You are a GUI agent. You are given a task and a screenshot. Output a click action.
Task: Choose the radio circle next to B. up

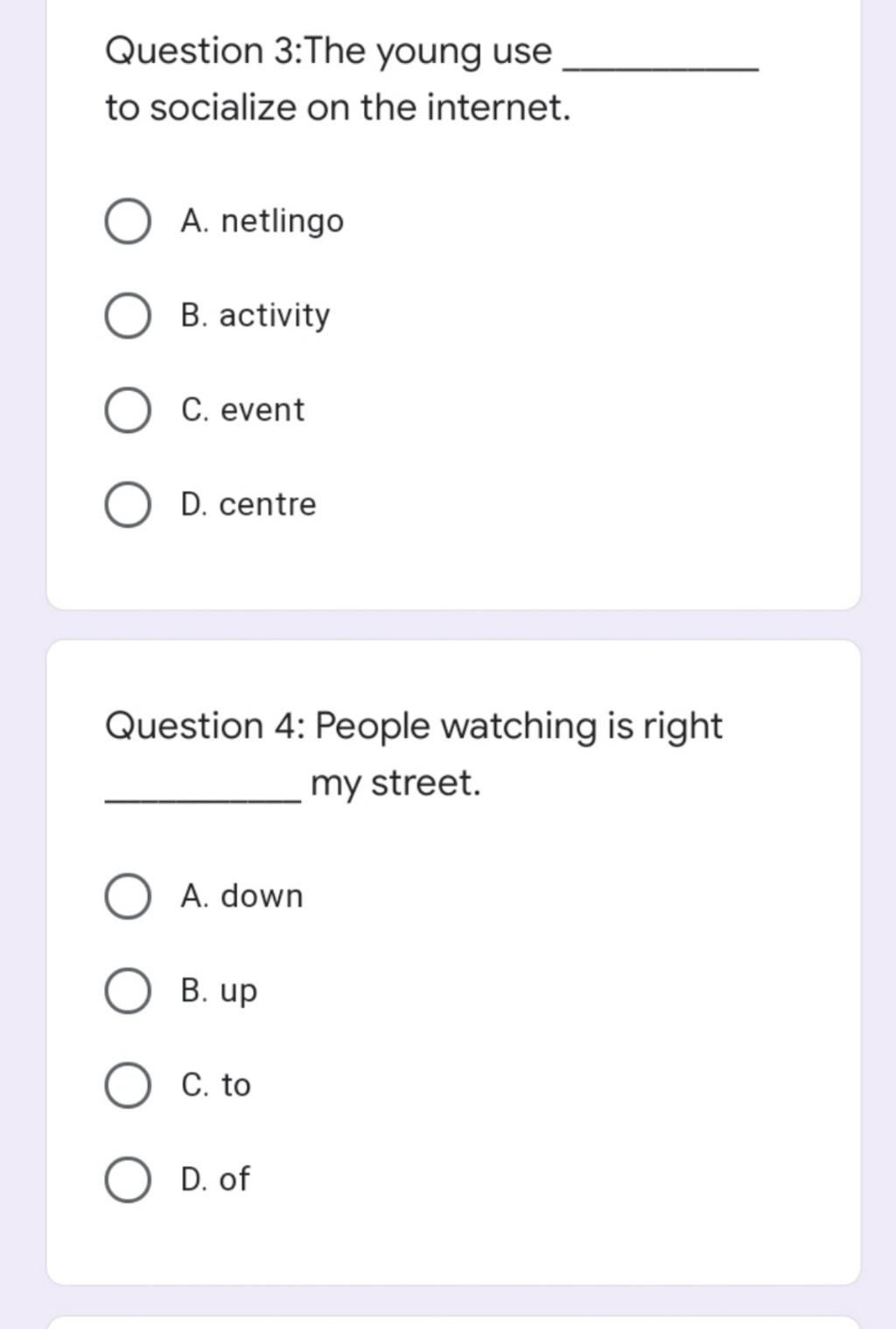[x=128, y=991]
